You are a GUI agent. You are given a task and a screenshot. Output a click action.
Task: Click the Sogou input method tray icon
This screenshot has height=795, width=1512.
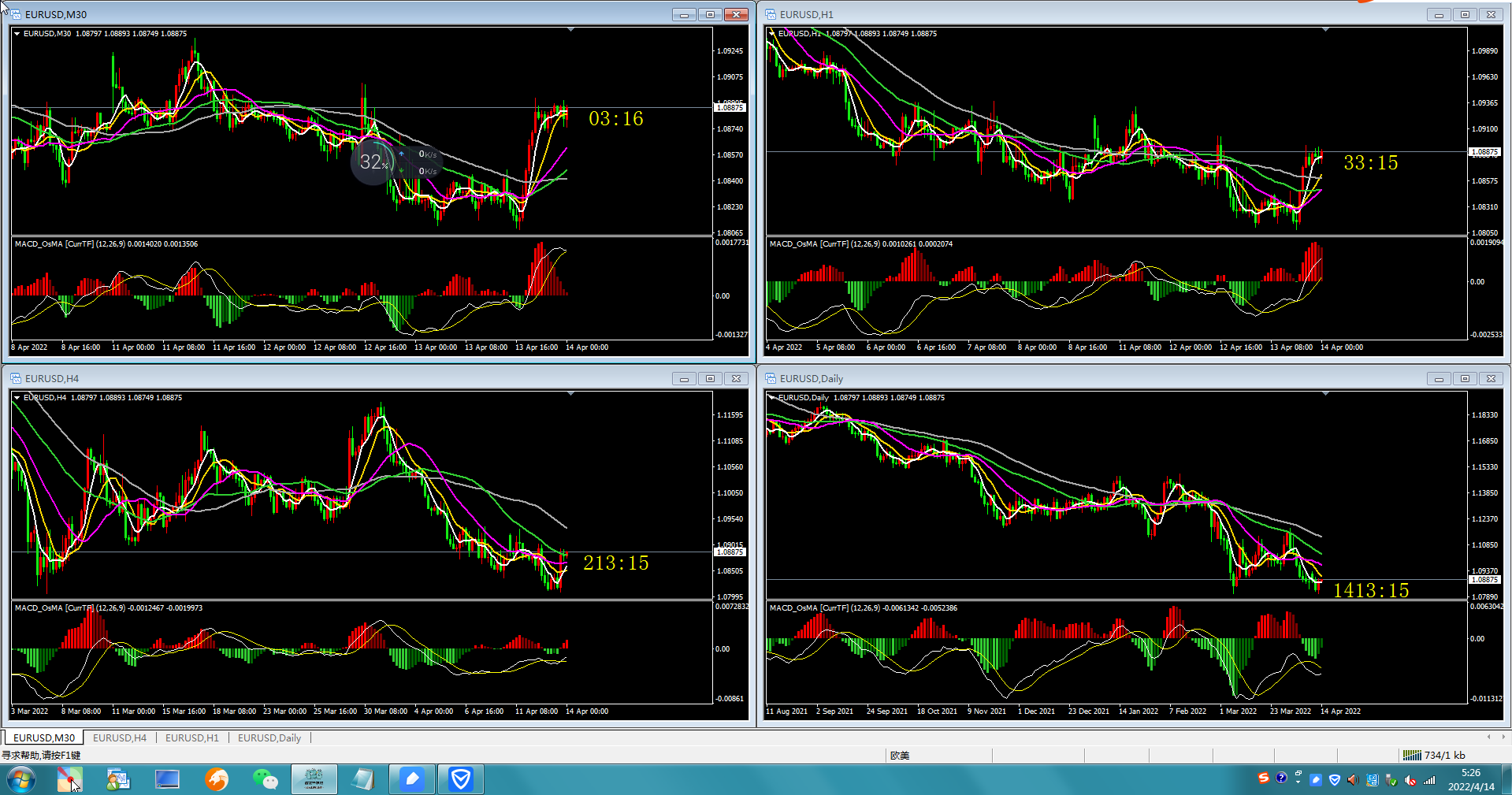click(1264, 778)
